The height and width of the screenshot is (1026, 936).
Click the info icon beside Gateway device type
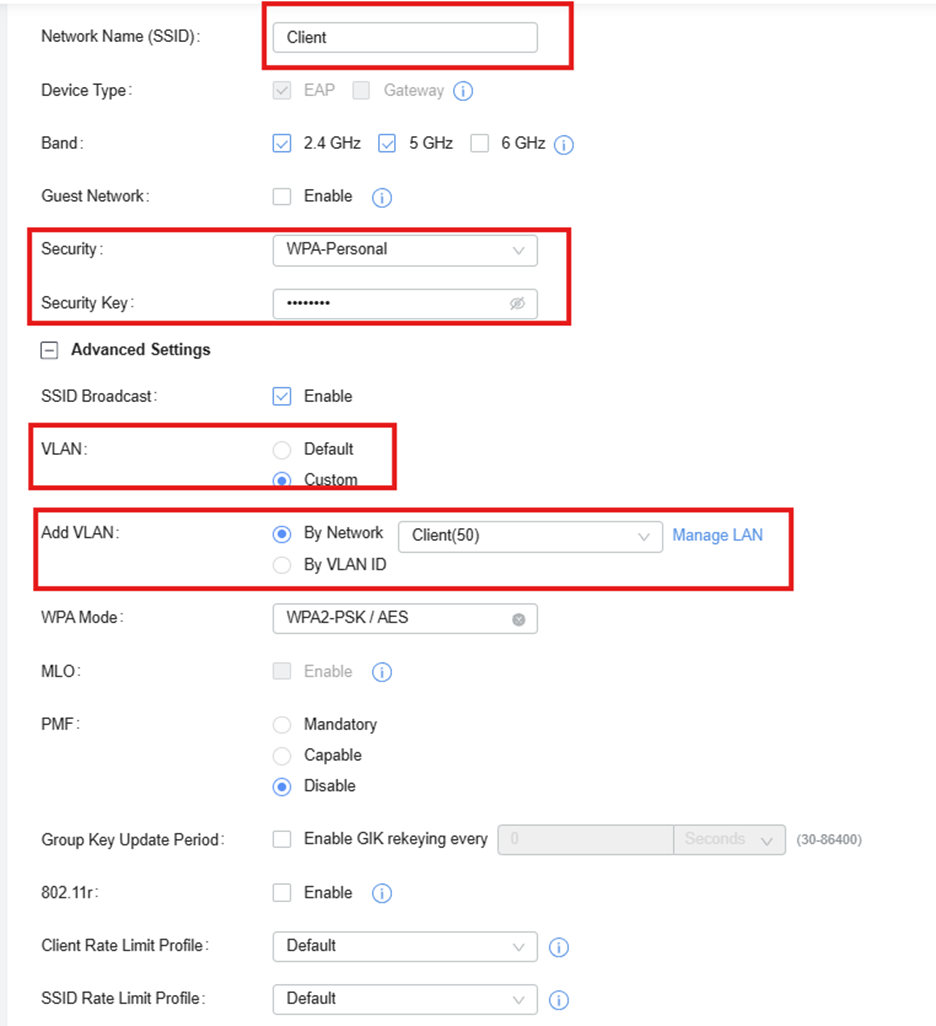(463, 91)
